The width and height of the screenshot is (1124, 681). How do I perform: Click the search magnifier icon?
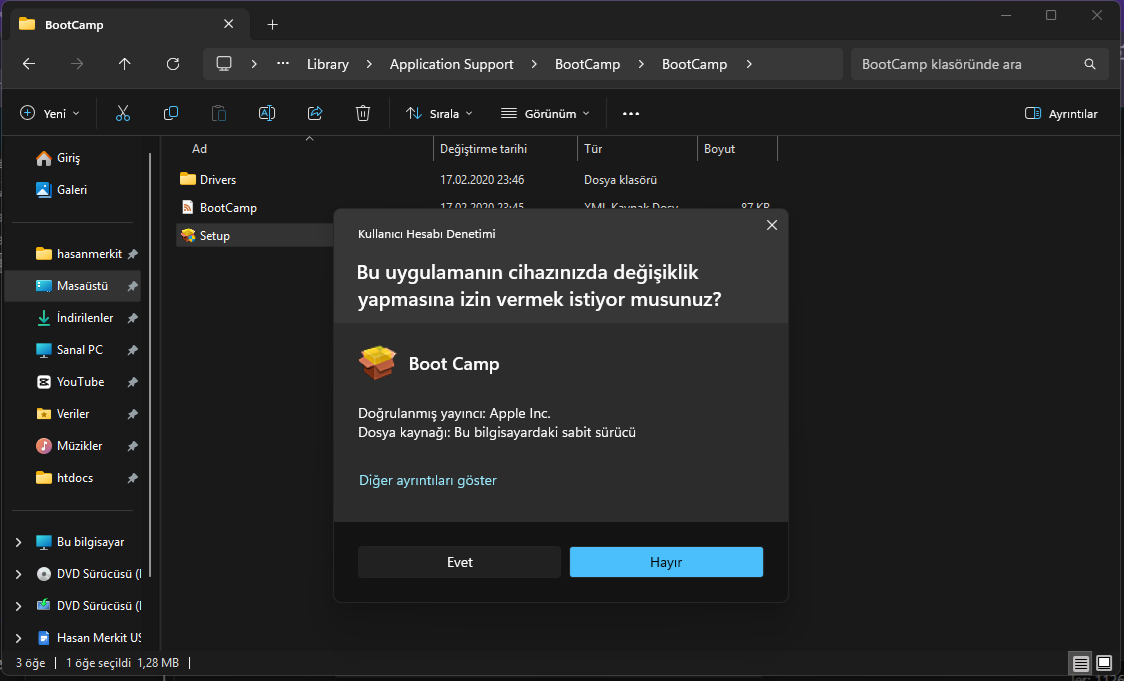click(x=1090, y=64)
